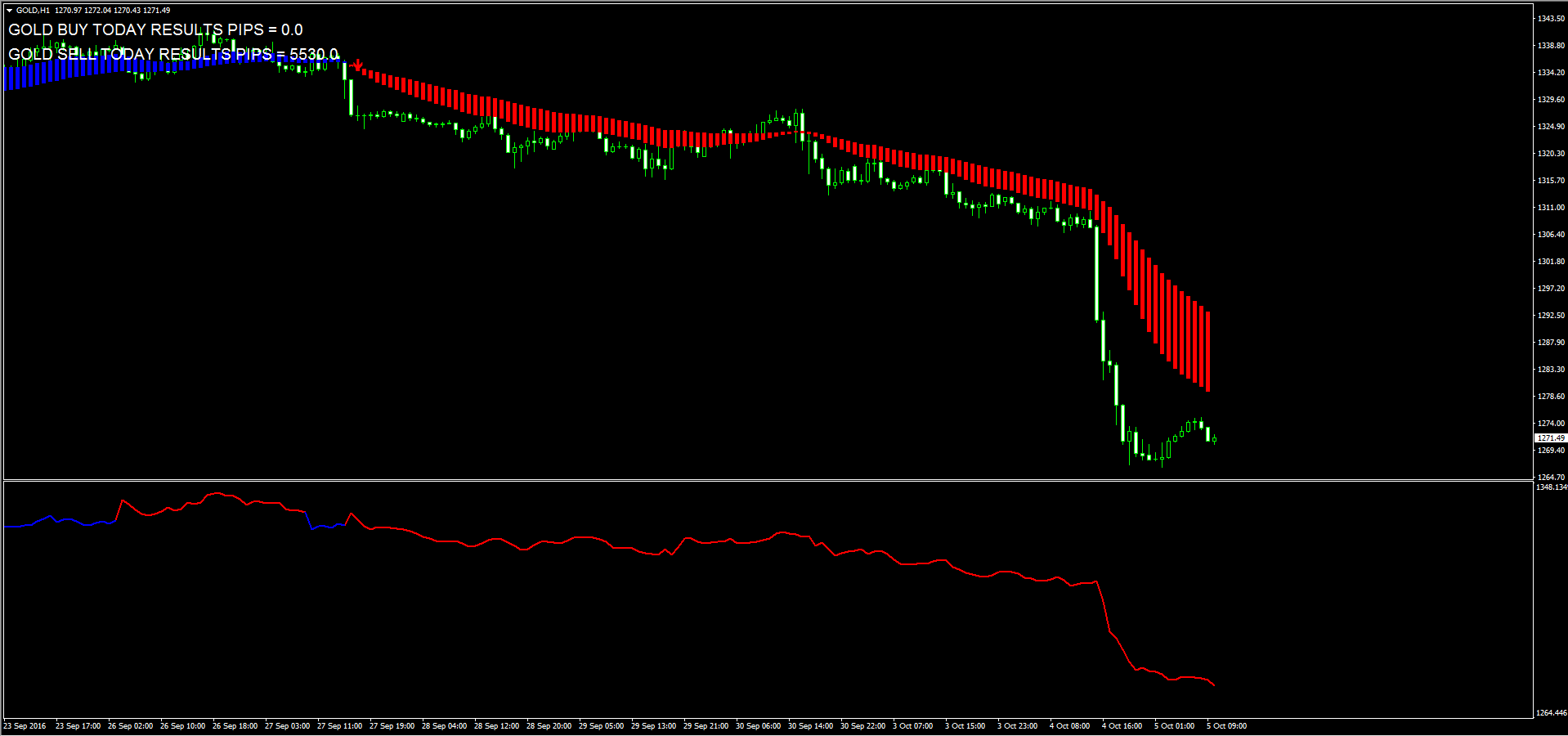Image resolution: width=1568 pixels, height=736 pixels.
Task: Click the 27 Sep 11:00 time label
Action: point(339,726)
